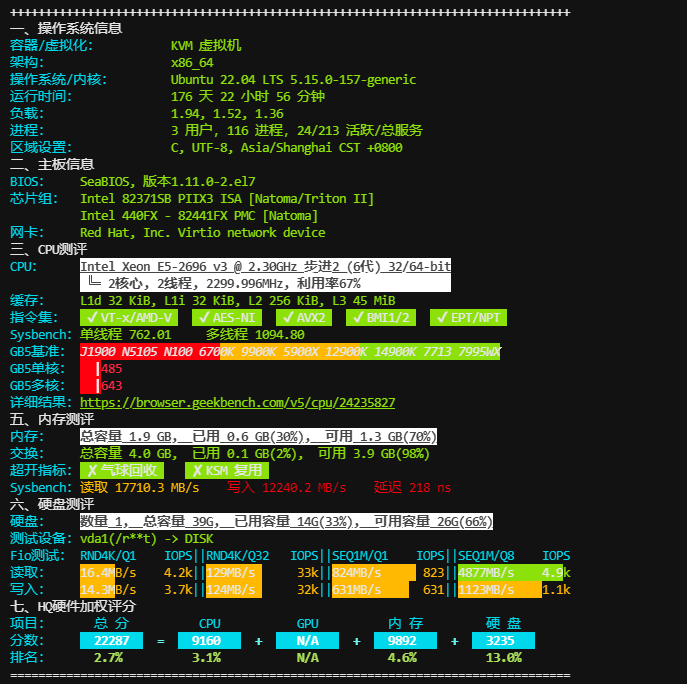Click the 124MB/s write value
Screen dimensions: 687x684
click(x=234, y=590)
